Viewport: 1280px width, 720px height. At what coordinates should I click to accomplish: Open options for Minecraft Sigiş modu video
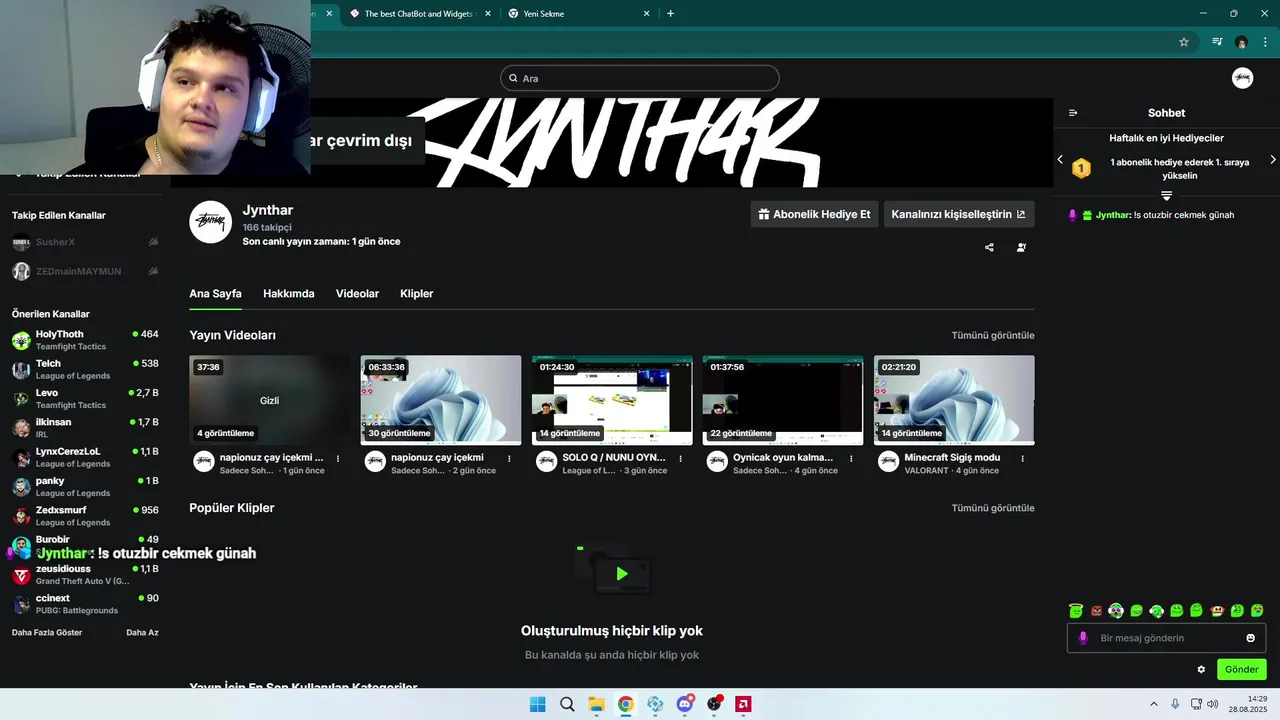(x=1022, y=458)
